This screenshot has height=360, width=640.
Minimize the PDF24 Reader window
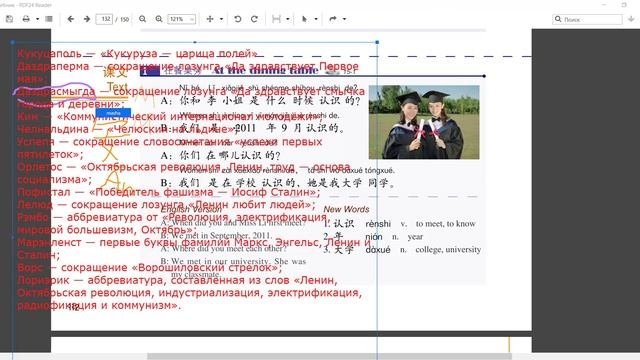[604, 5]
